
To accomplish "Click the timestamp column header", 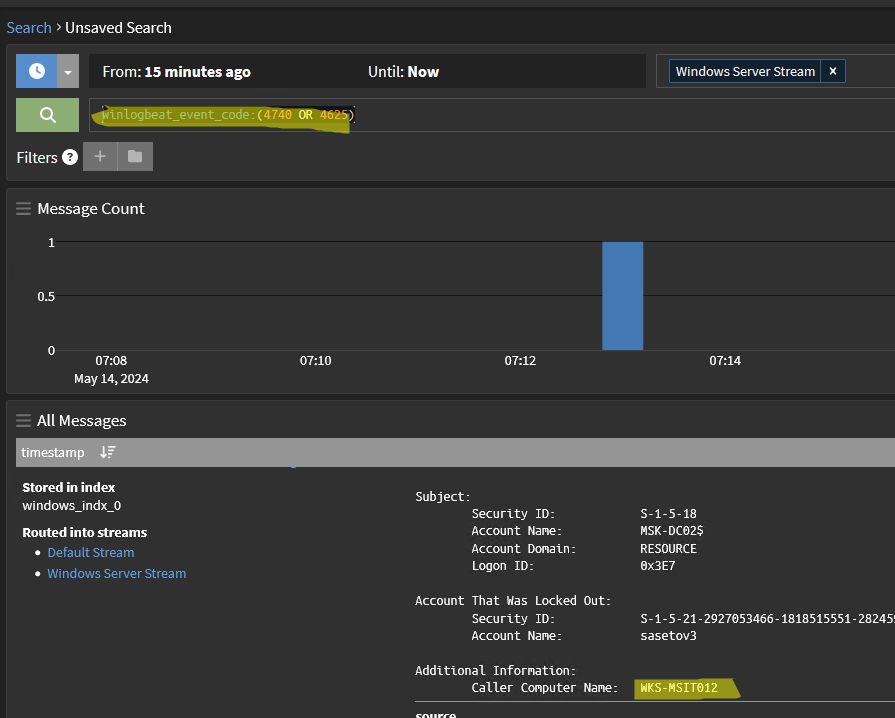I will [x=53, y=453].
